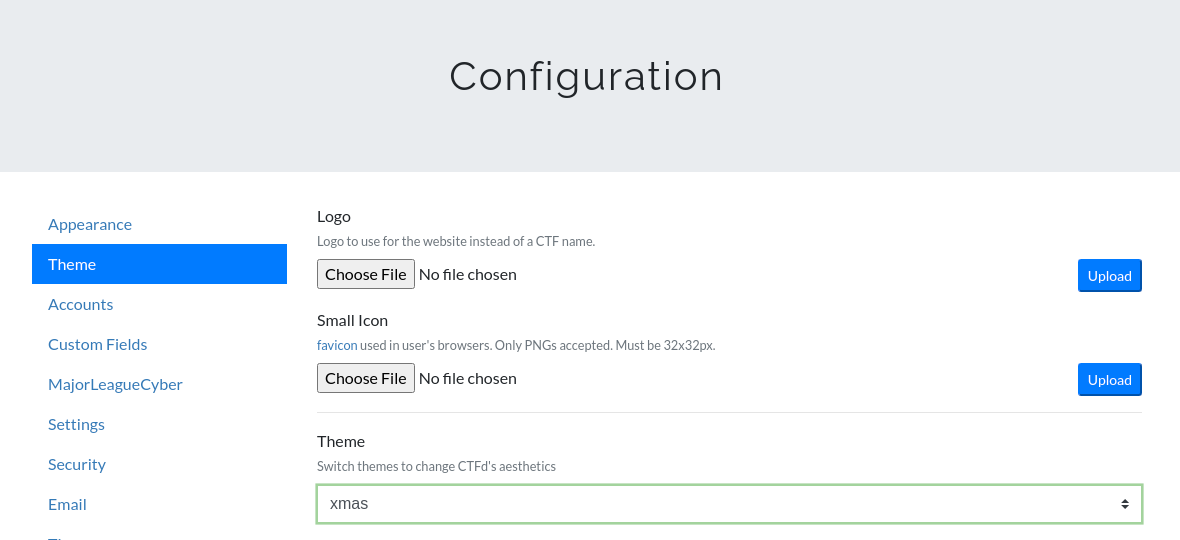The width and height of the screenshot is (1180, 540).
Task: Click the Small Icon "No file chosen" text
Action: point(468,378)
